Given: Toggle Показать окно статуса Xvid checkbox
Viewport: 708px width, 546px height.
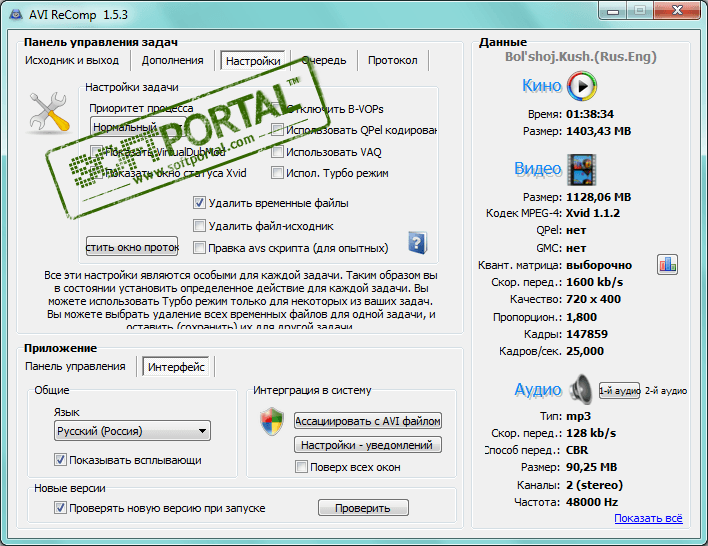Looking at the screenshot, I should point(97,173).
